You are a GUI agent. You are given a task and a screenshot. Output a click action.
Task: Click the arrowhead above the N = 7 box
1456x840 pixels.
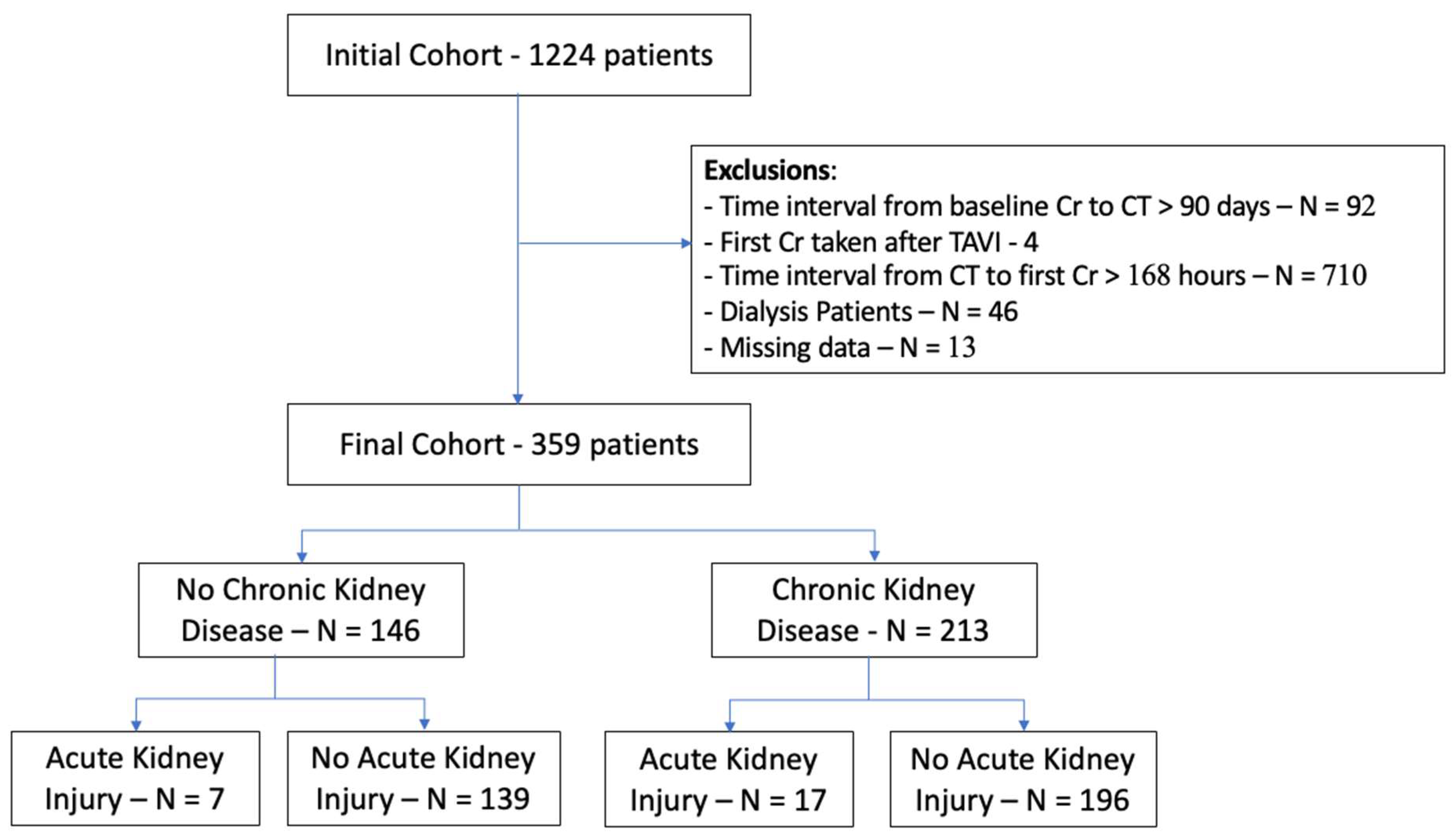136,725
